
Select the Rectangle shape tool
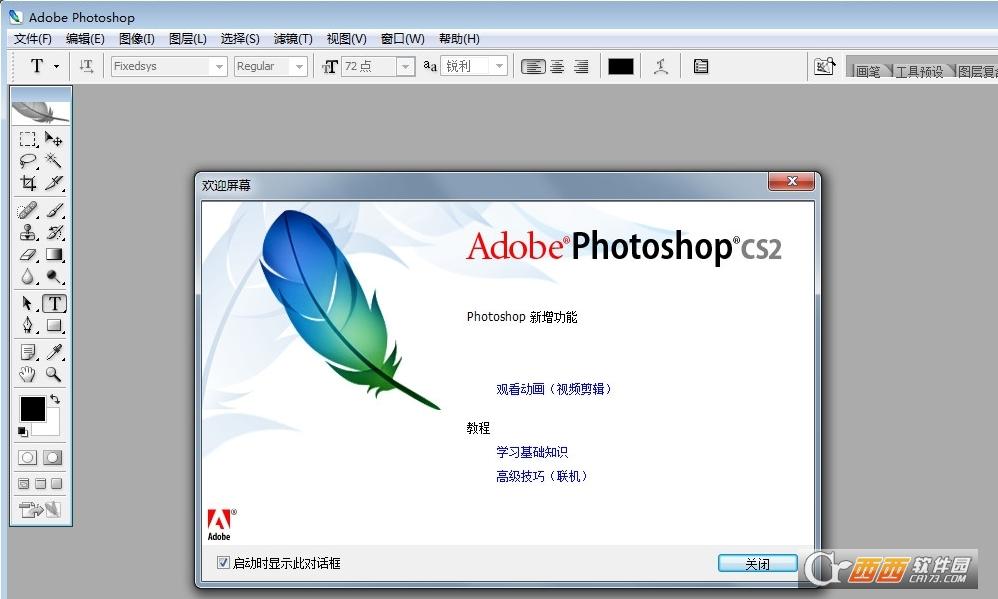point(54,326)
